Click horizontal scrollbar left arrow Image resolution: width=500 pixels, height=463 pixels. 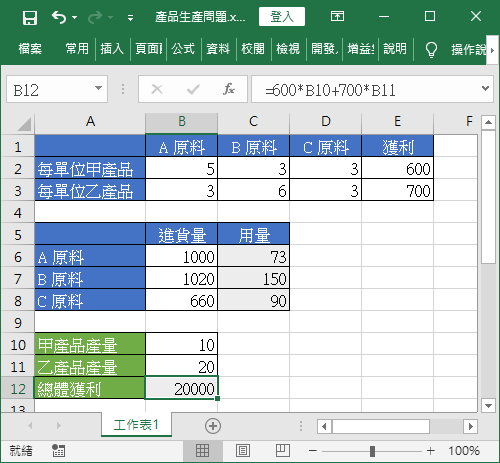coord(324,426)
